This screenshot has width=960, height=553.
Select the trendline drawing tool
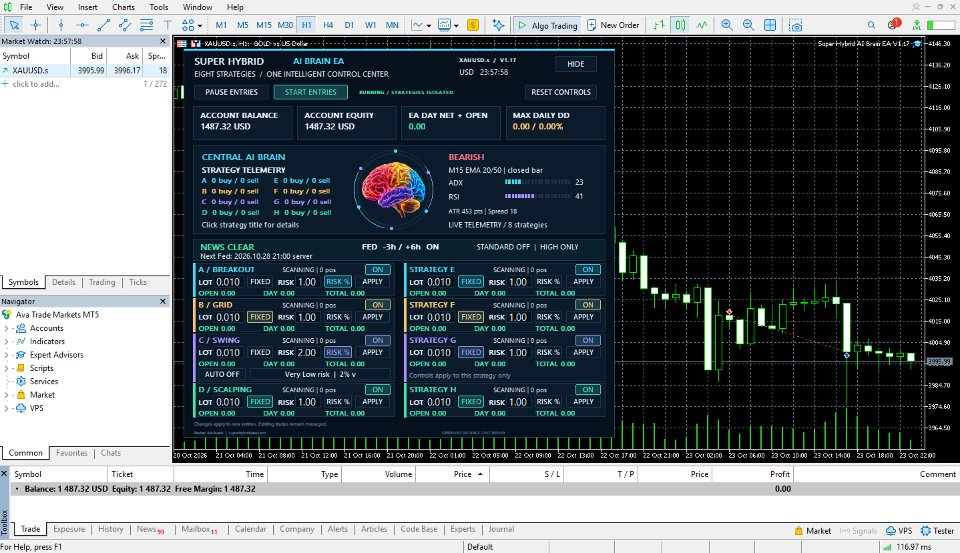click(103, 25)
